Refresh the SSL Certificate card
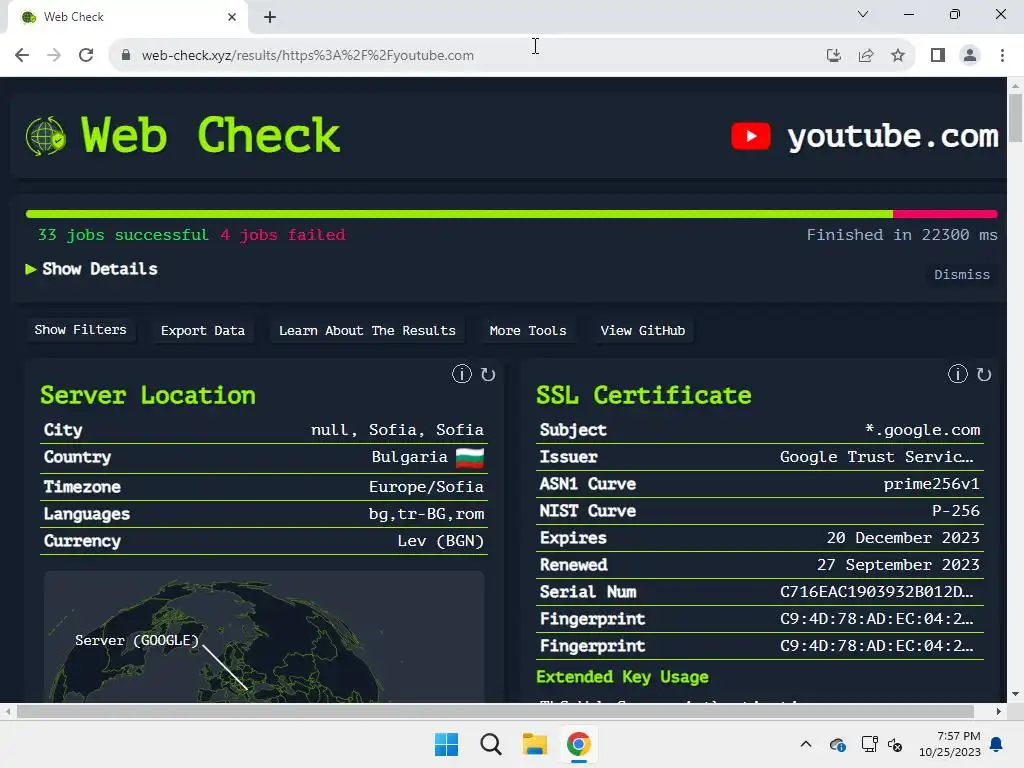 point(984,374)
